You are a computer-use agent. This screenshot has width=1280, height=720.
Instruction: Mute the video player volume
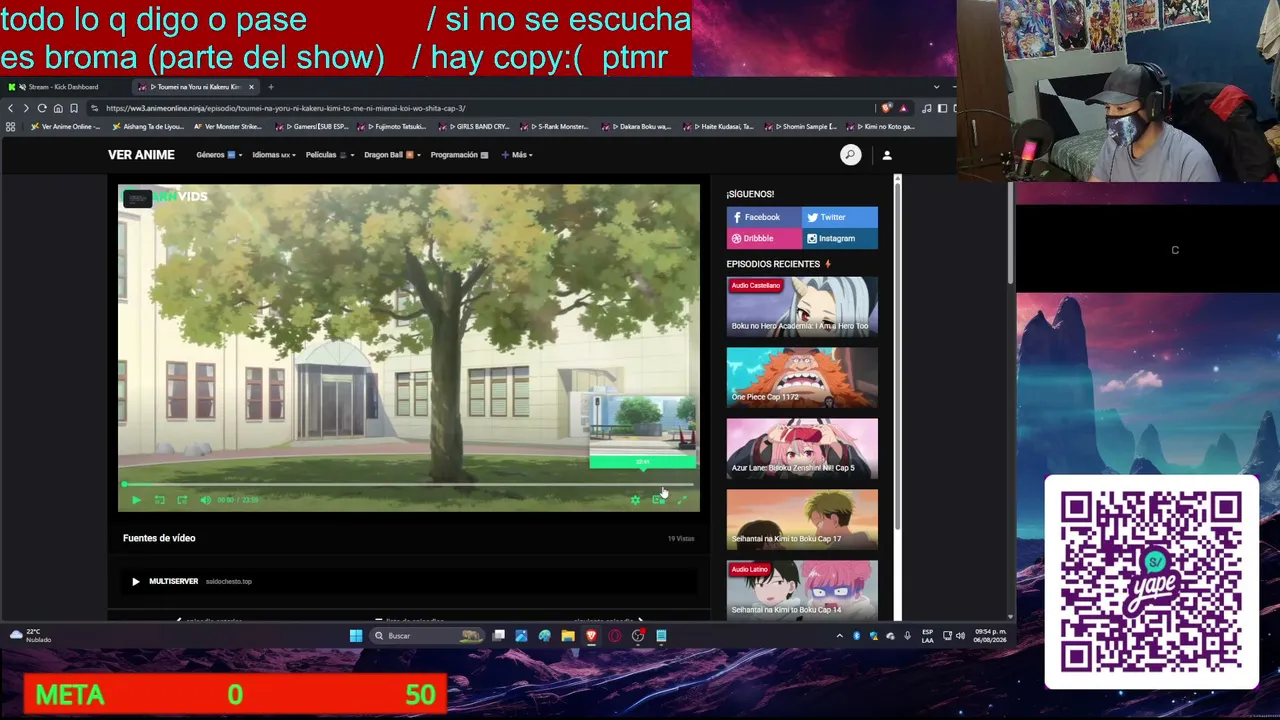[x=205, y=500]
